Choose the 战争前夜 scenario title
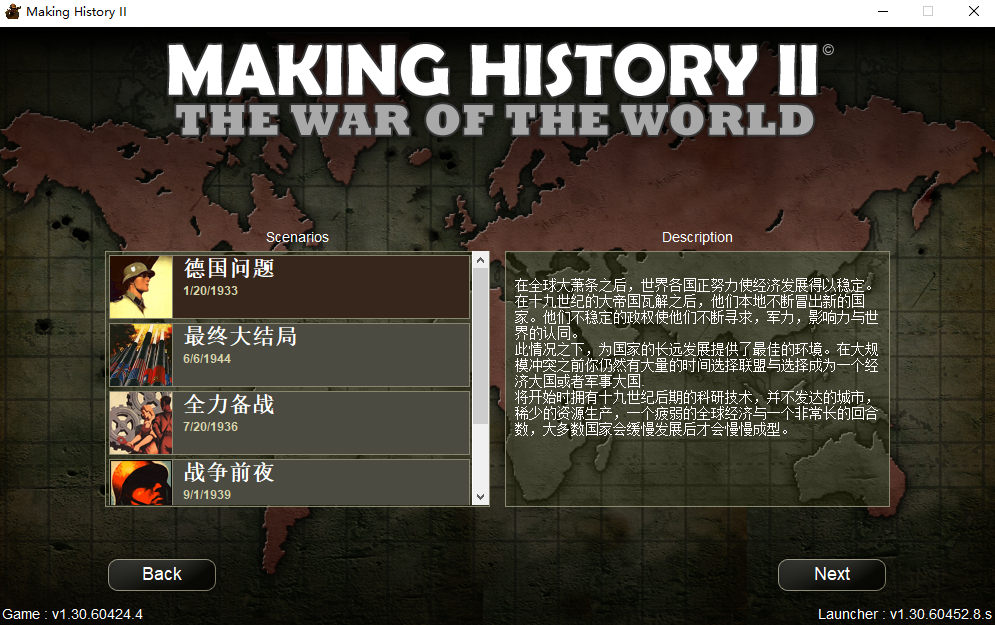The image size is (995, 625). click(x=229, y=472)
